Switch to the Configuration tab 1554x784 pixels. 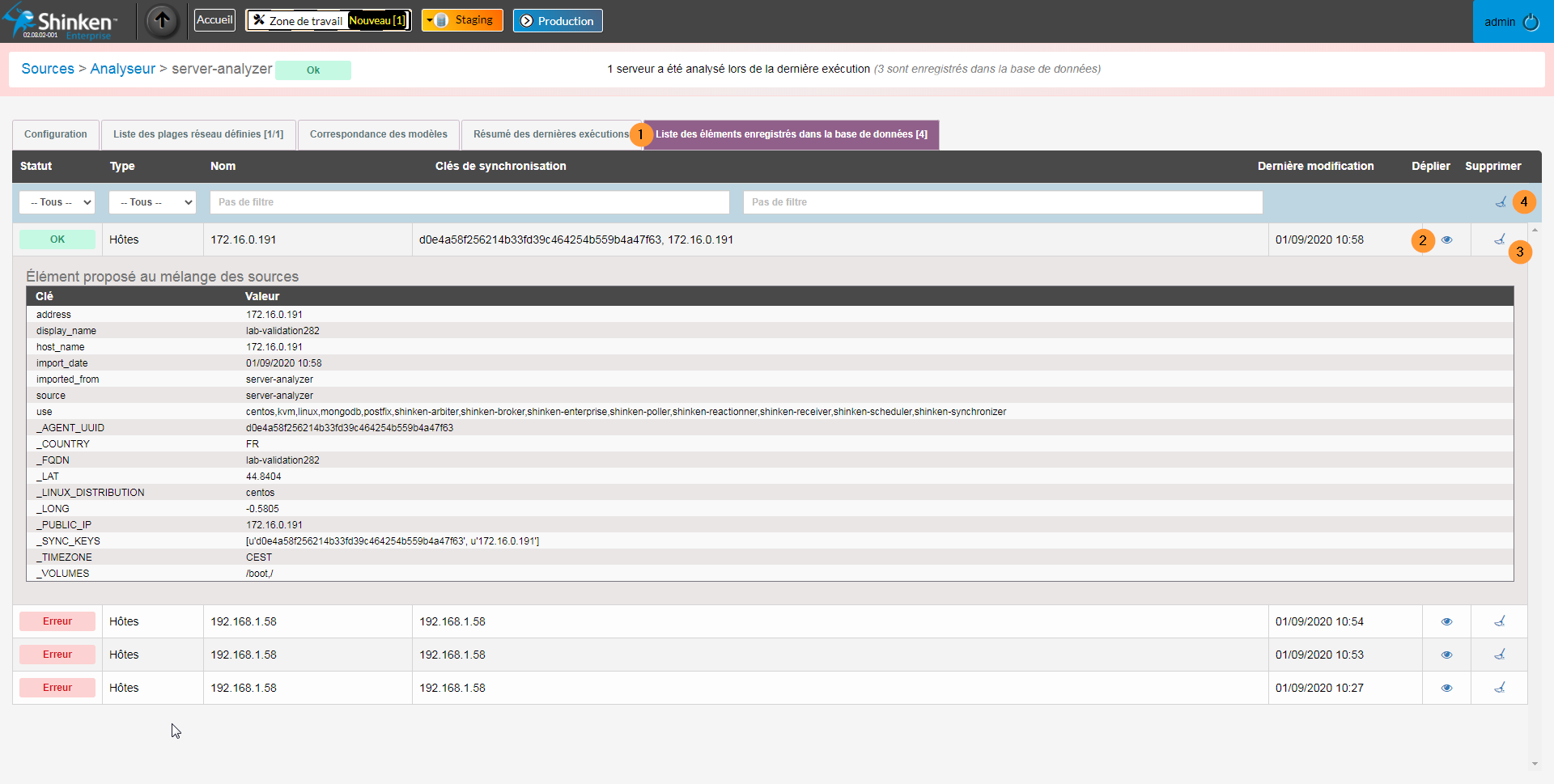[56, 134]
